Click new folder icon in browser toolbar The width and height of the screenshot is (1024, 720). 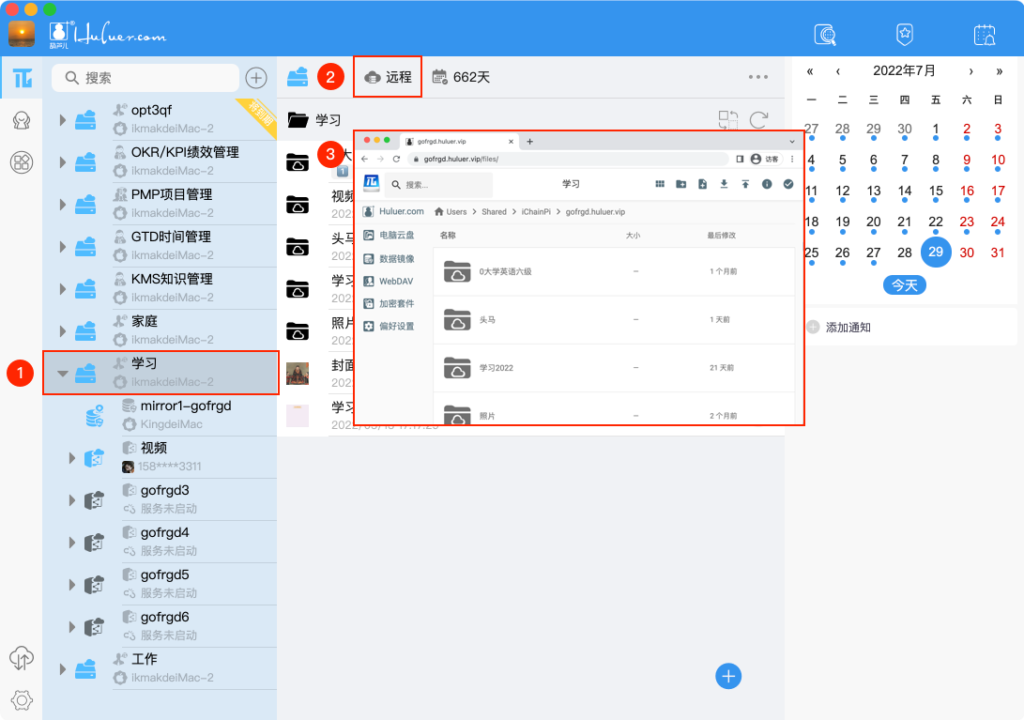point(681,184)
